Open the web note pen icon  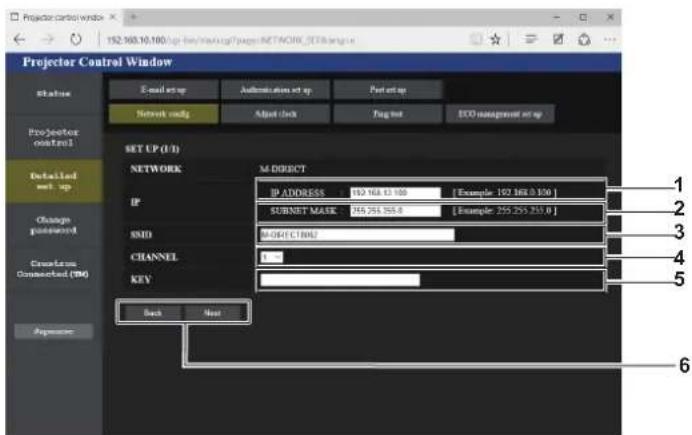[558, 40]
